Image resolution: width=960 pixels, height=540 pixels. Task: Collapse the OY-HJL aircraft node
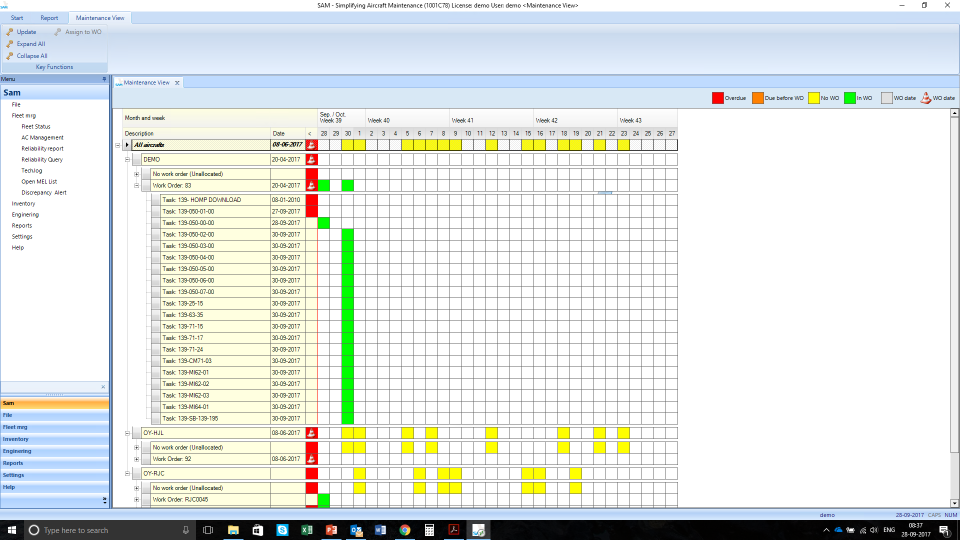[127, 433]
